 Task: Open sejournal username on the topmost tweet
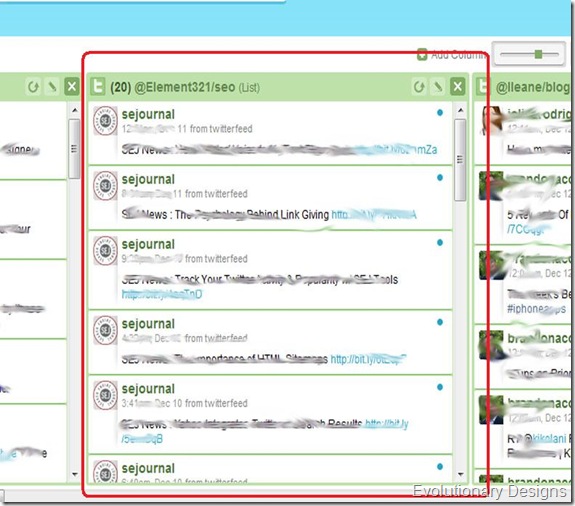tap(148, 114)
